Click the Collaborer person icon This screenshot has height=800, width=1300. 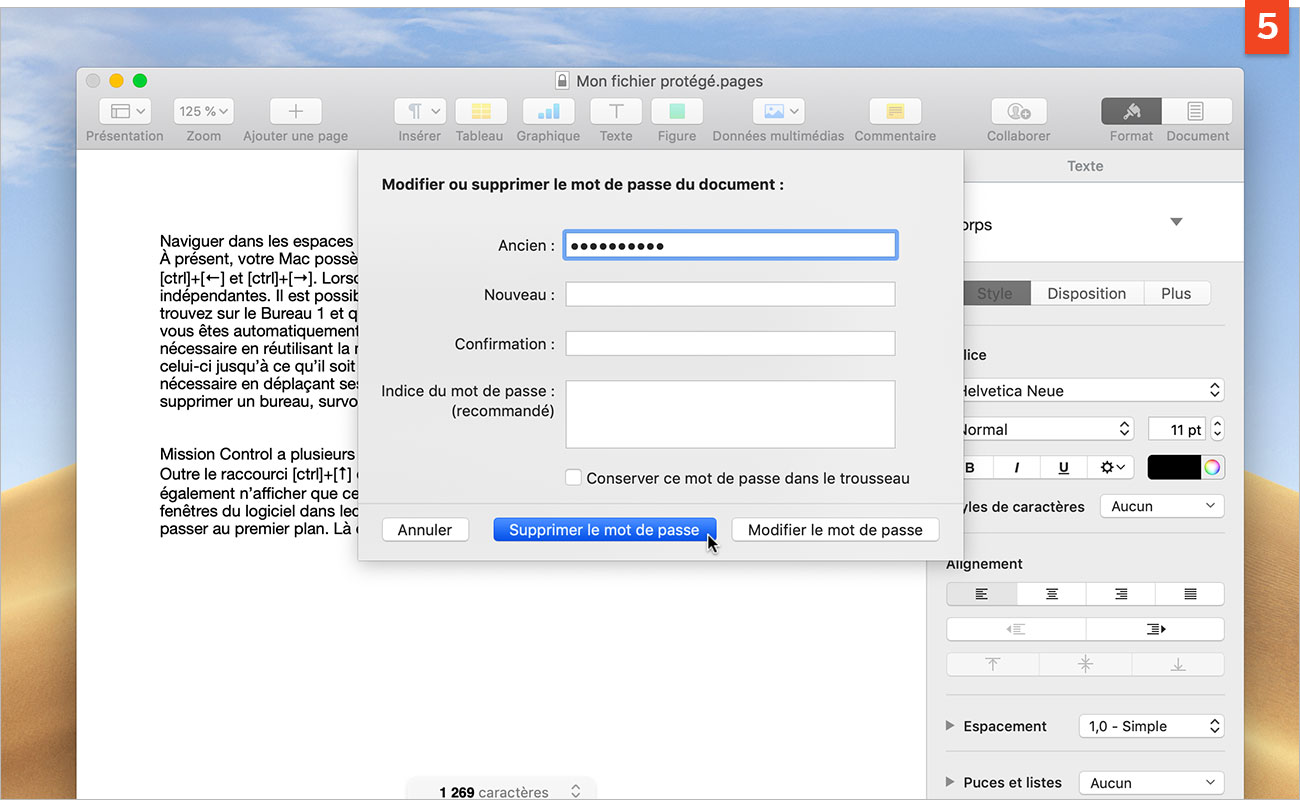coord(1018,111)
